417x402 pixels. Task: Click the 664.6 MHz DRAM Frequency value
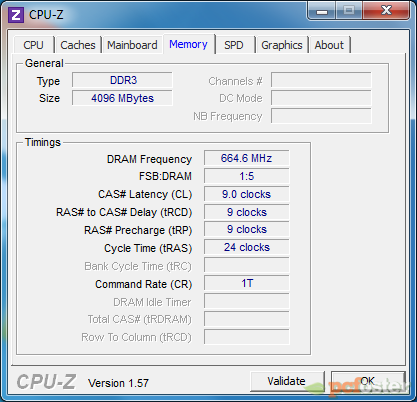tap(247, 158)
